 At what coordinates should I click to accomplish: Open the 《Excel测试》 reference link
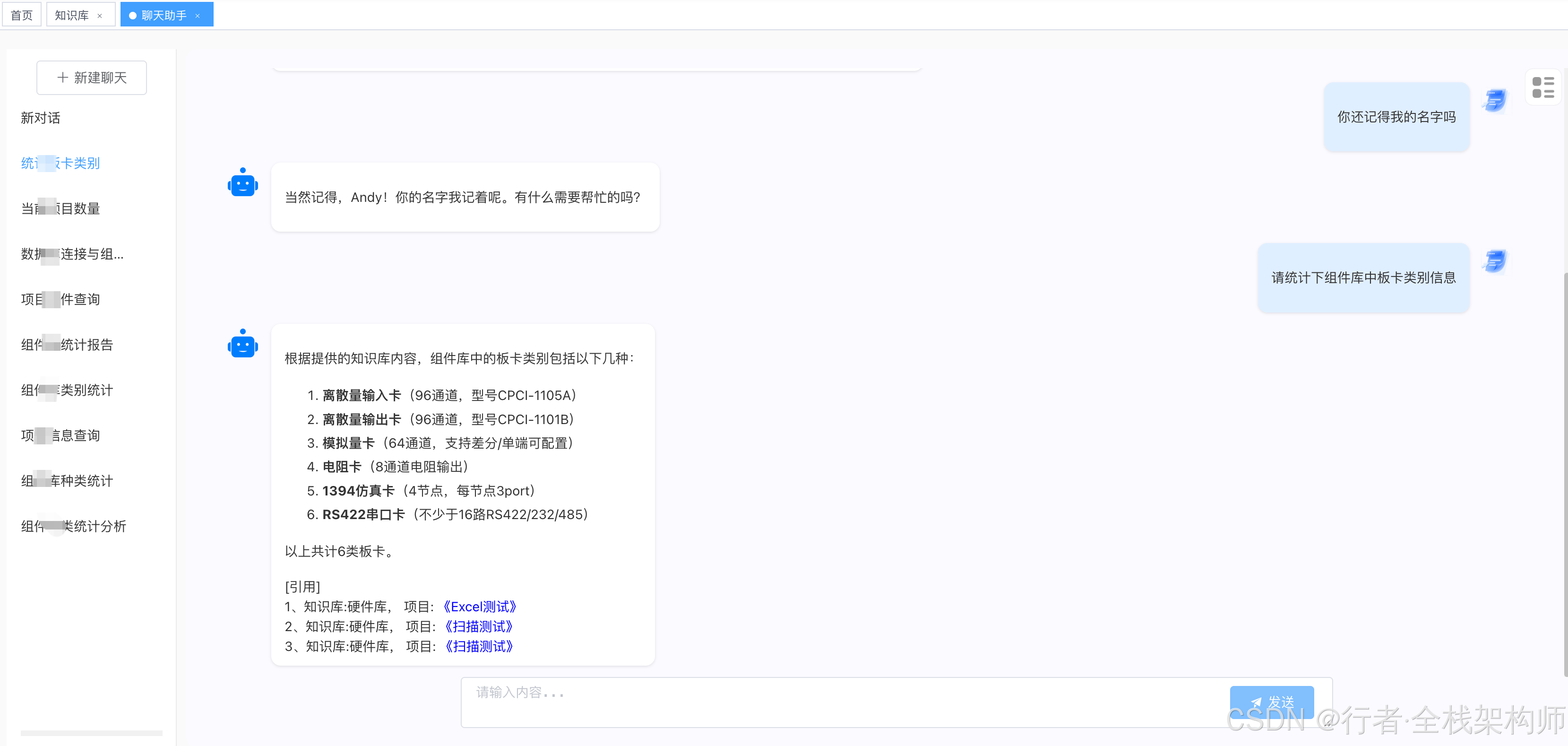(479, 607)
